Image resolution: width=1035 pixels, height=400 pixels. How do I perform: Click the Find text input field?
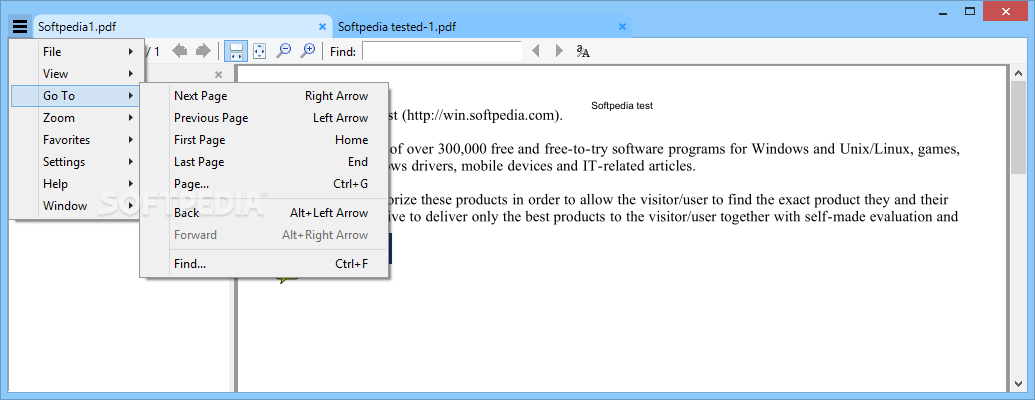coord(442,51)
